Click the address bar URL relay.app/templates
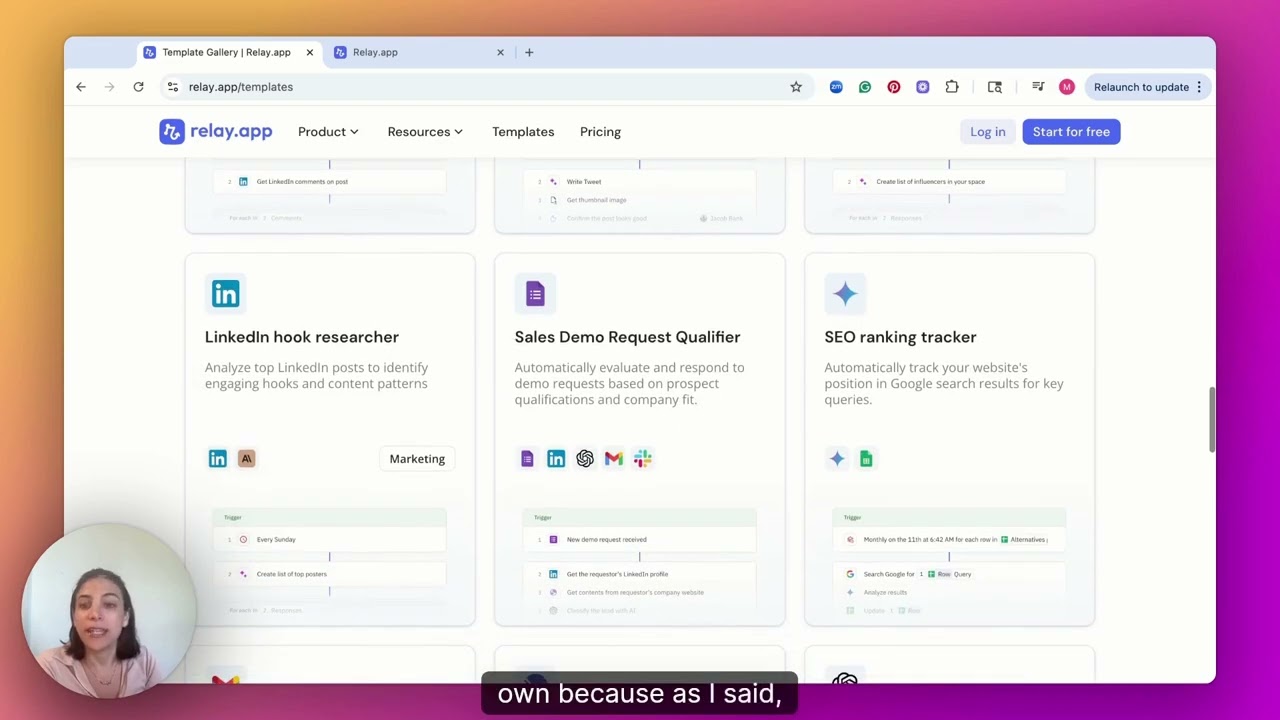Image resolution: width=1280 pixels, height=720 pixels. tap(241, 87)
